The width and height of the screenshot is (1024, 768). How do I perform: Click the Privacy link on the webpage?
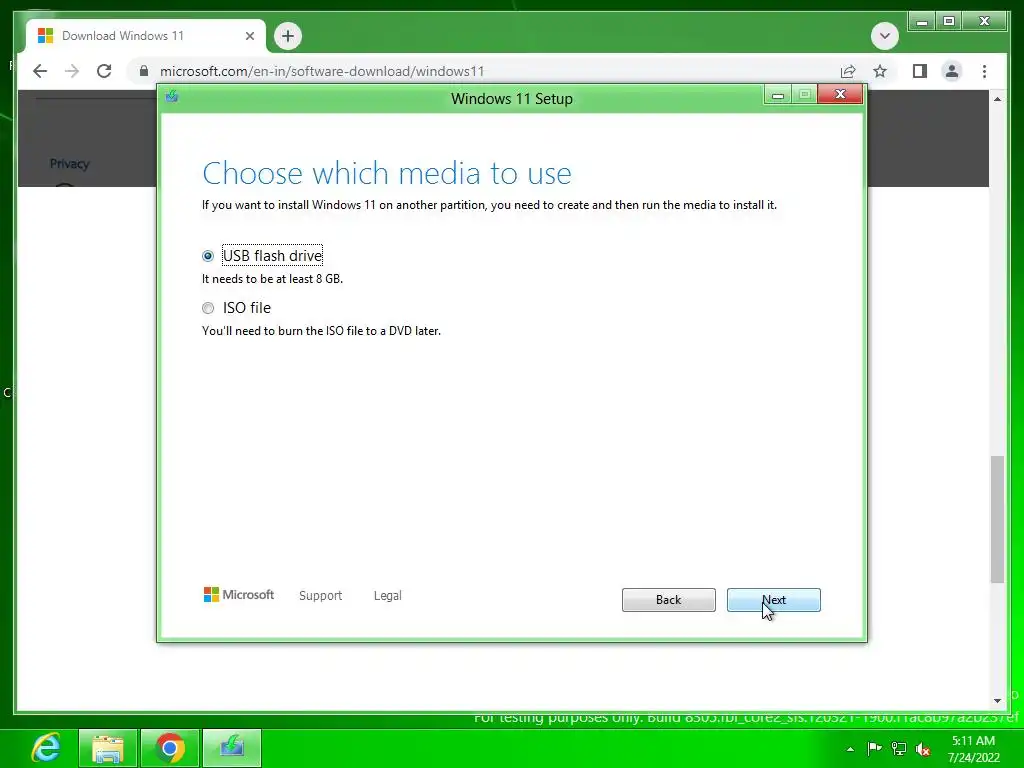click(69, 163)
